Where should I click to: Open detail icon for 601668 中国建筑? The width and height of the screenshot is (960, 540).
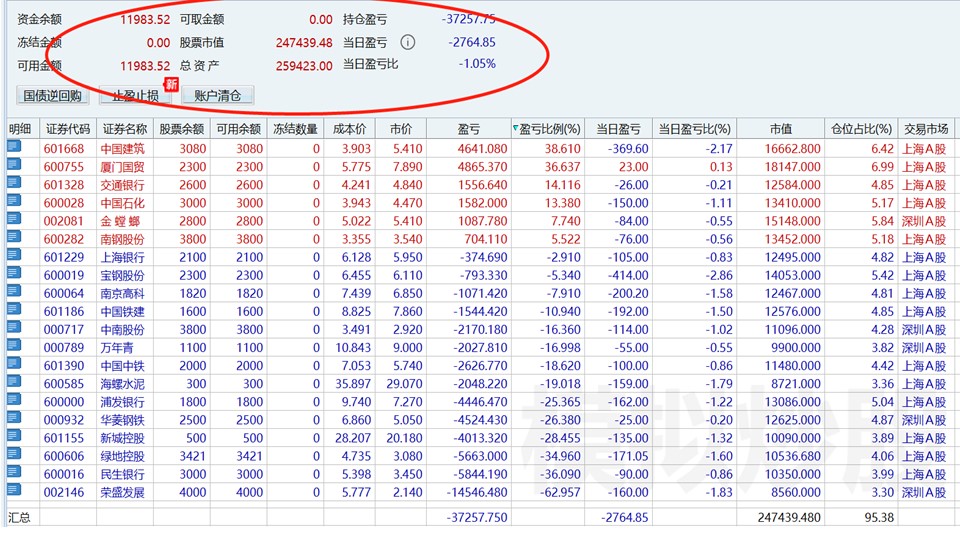click(14, 147)
